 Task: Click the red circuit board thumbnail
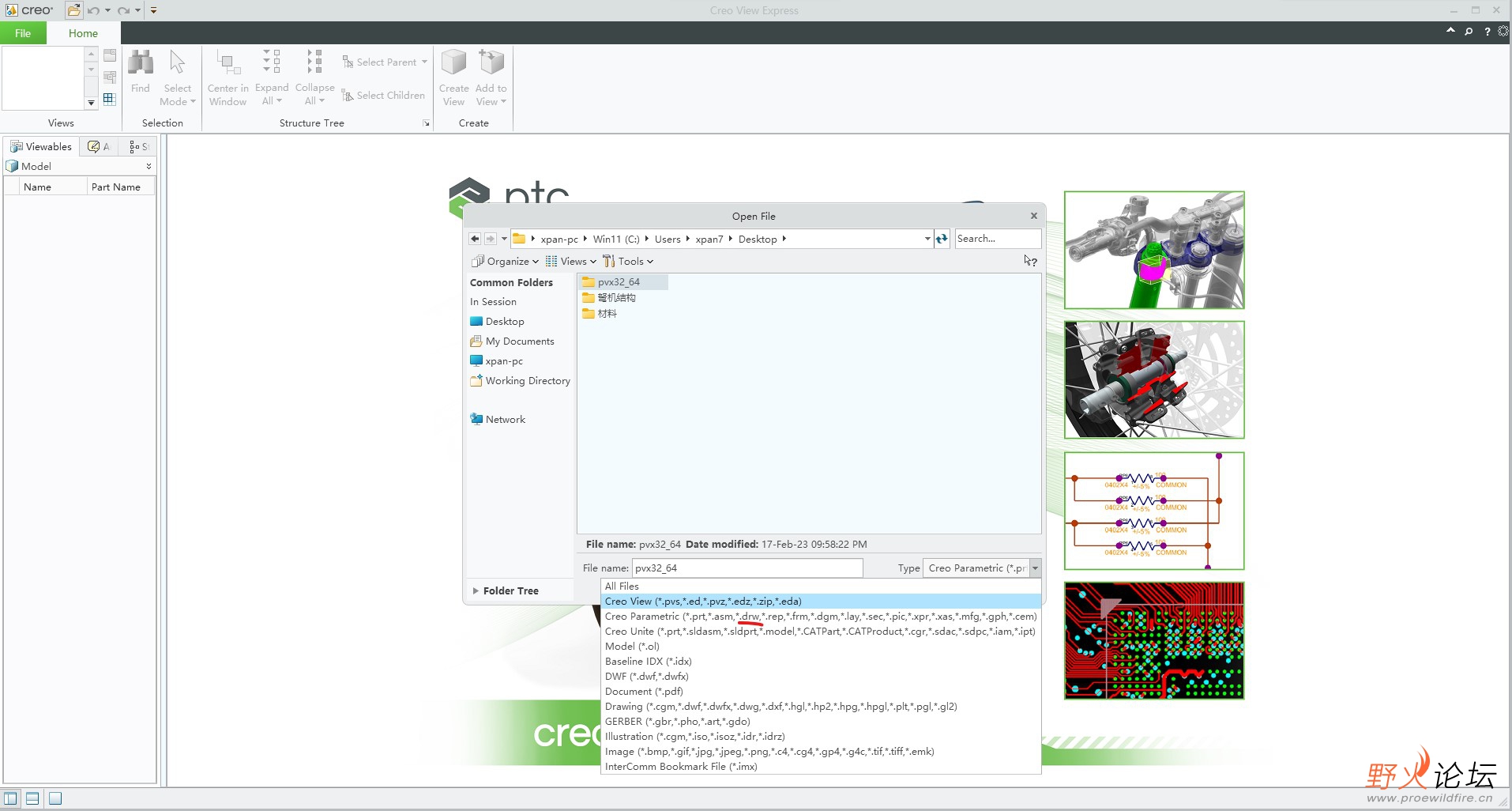[x=1154, y=641]
